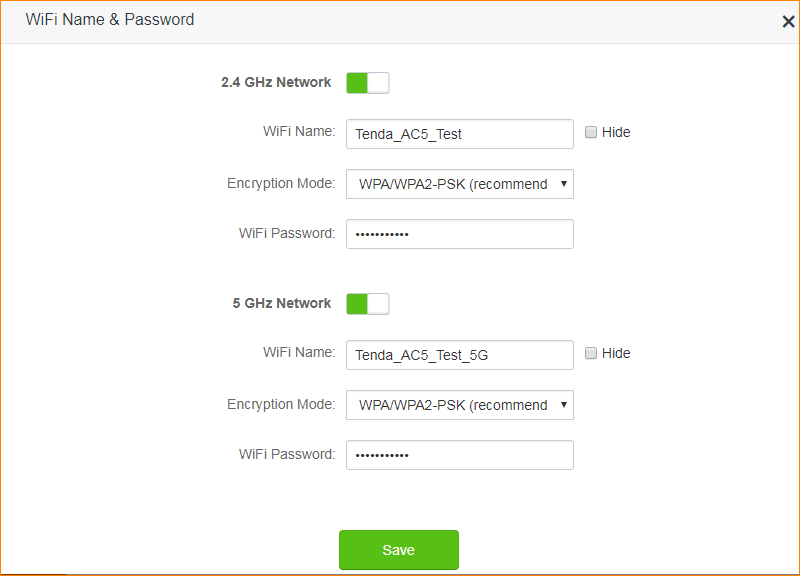Click the "2.4 GHz Network" heading label
Screen dimensions: 800x576
coord(276,83)
